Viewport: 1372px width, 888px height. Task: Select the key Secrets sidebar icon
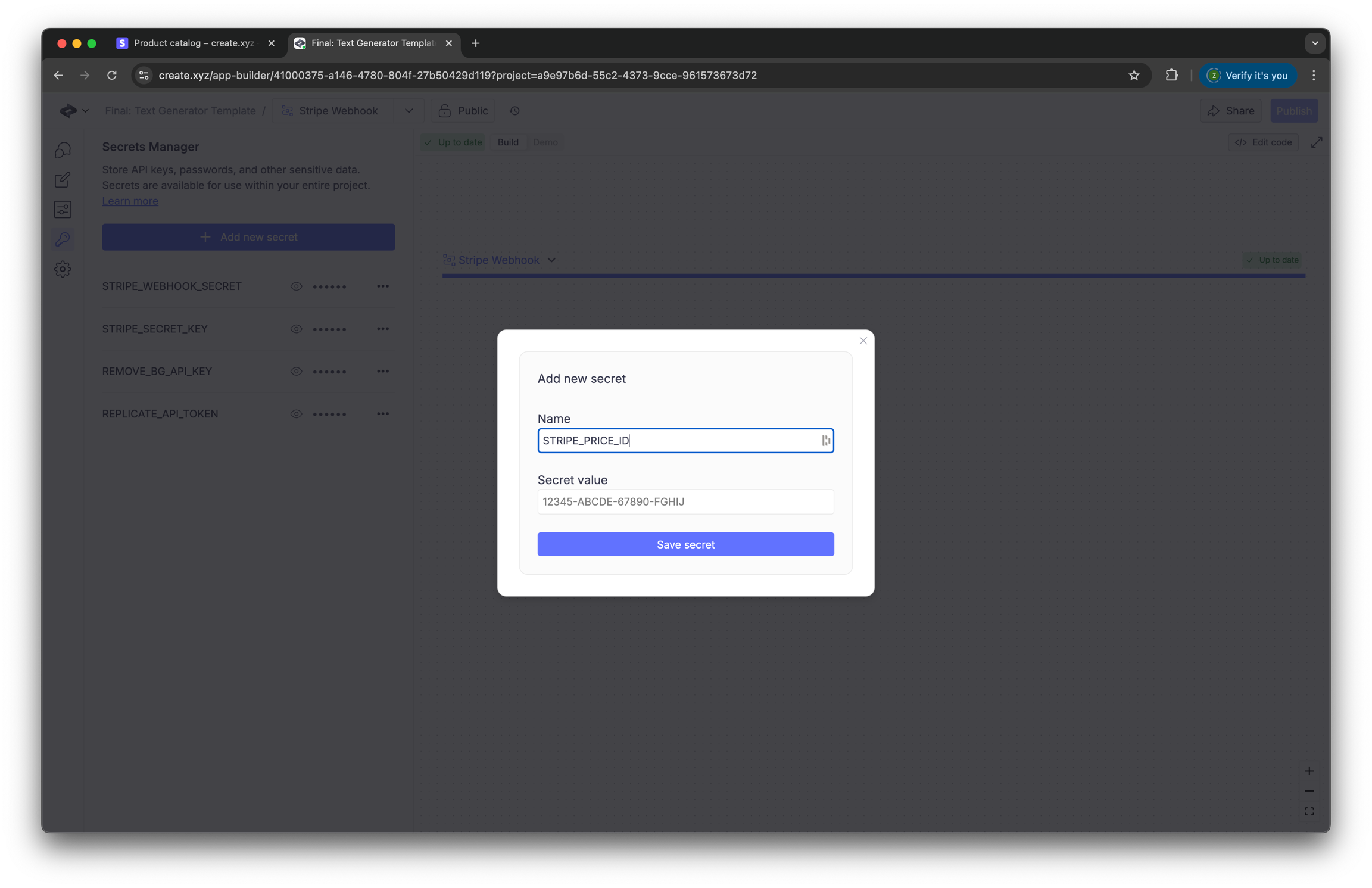(x=63, y=239)
